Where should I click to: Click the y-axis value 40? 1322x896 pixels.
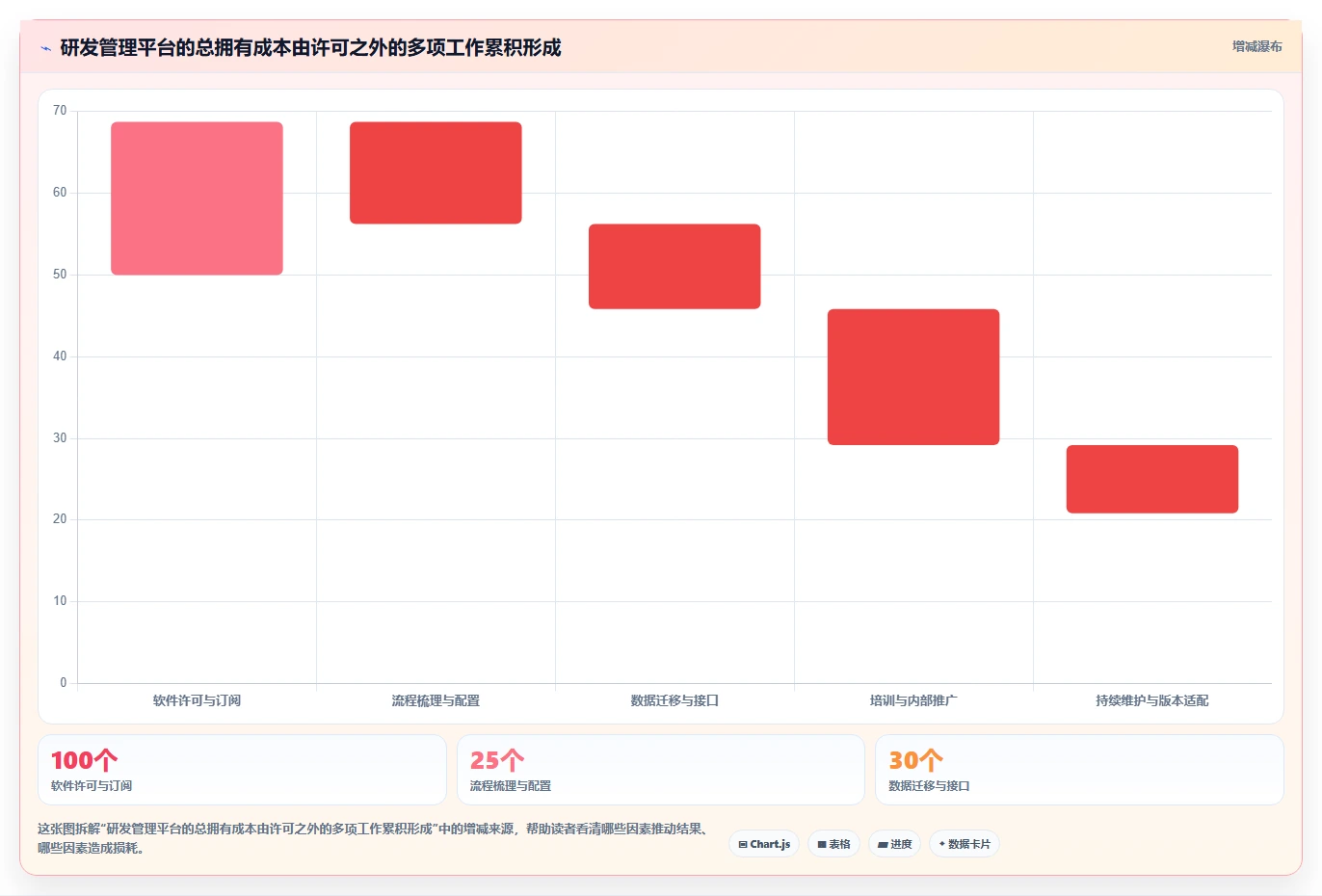pyautogui.click(x=60, y=356)
